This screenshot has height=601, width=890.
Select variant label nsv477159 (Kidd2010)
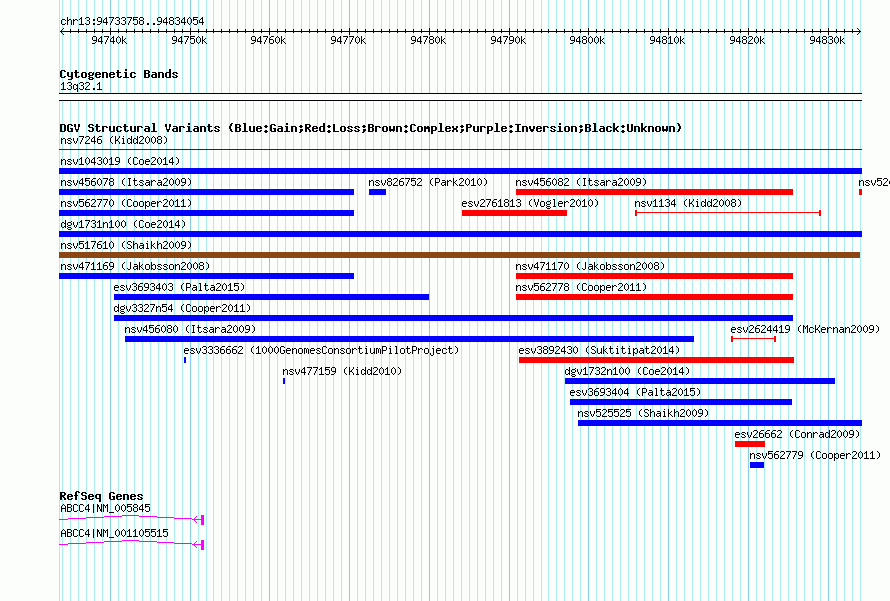click(x=342, y=371)
